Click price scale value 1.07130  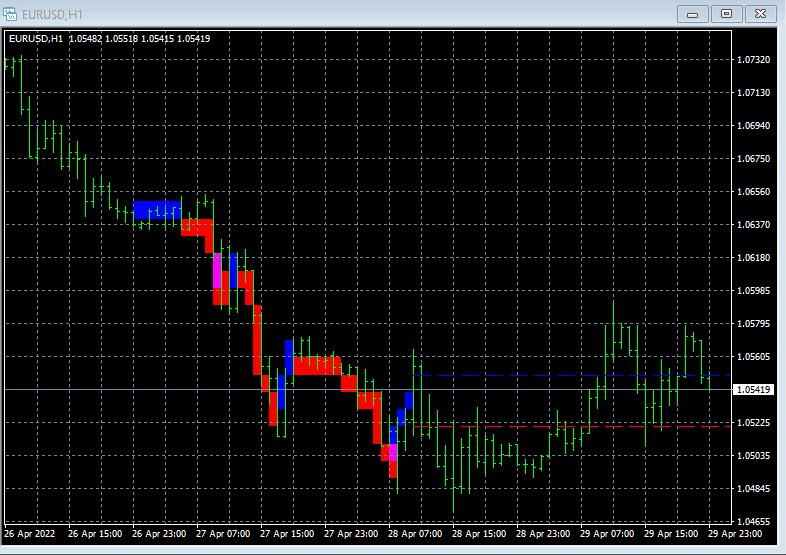[753, 93]
